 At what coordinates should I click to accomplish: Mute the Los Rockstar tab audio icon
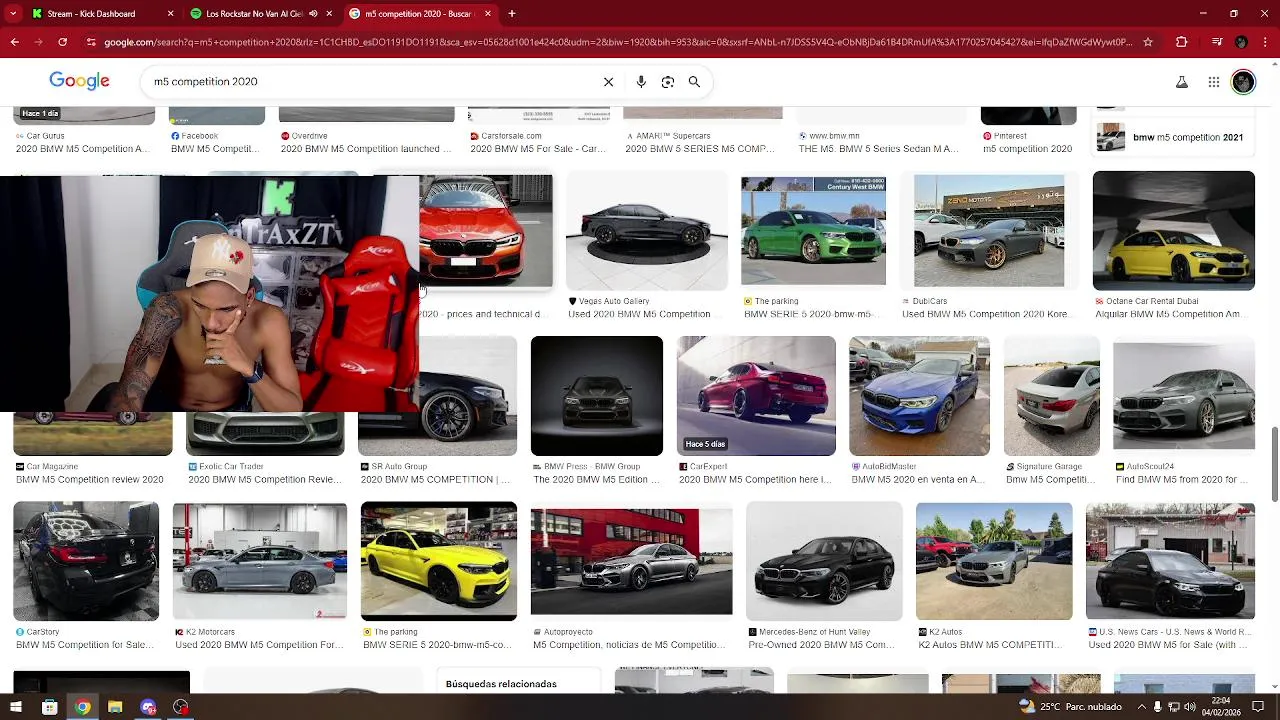coord(313,14)
